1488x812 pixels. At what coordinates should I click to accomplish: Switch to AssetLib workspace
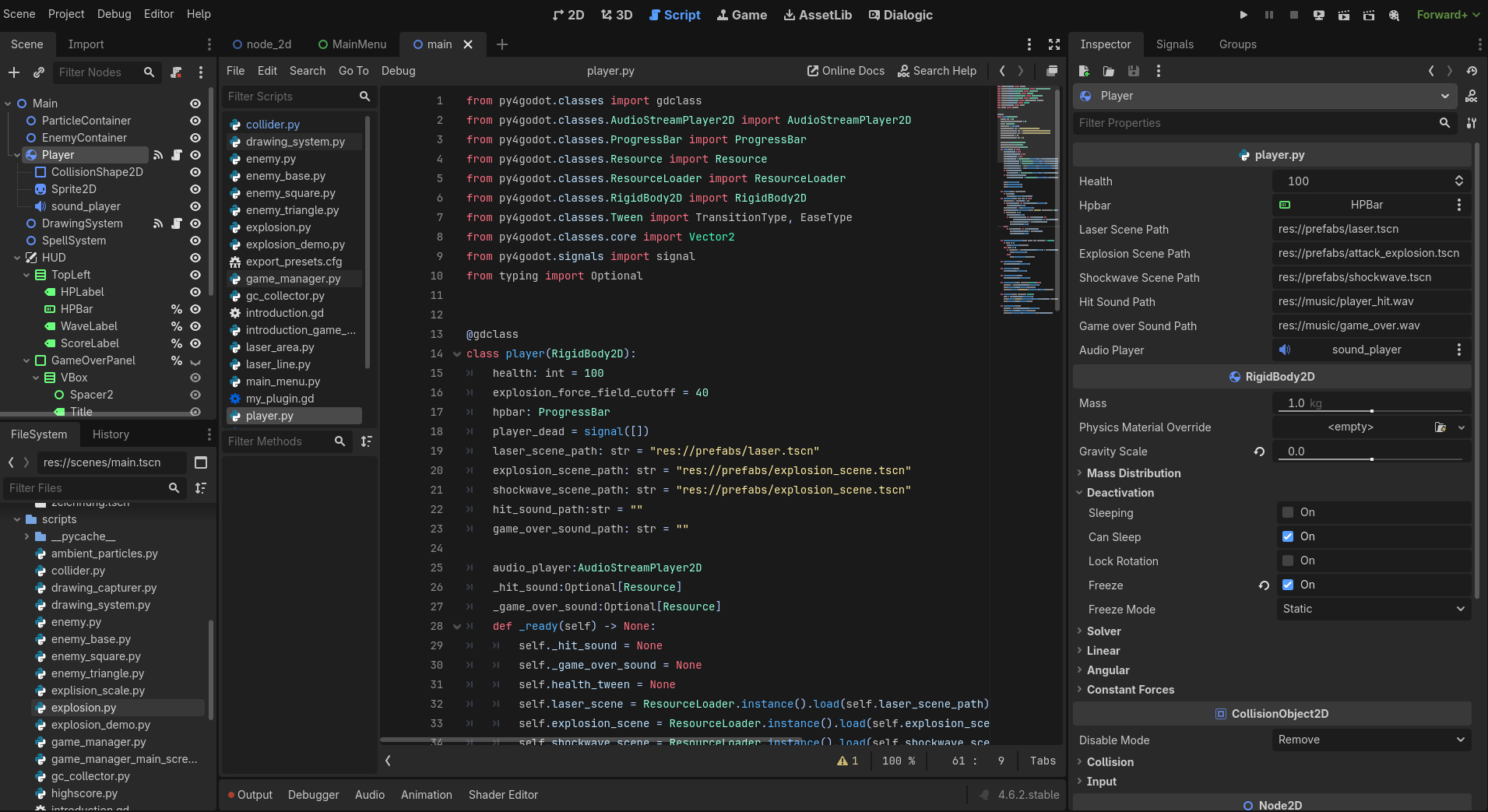tap(818, 15)
